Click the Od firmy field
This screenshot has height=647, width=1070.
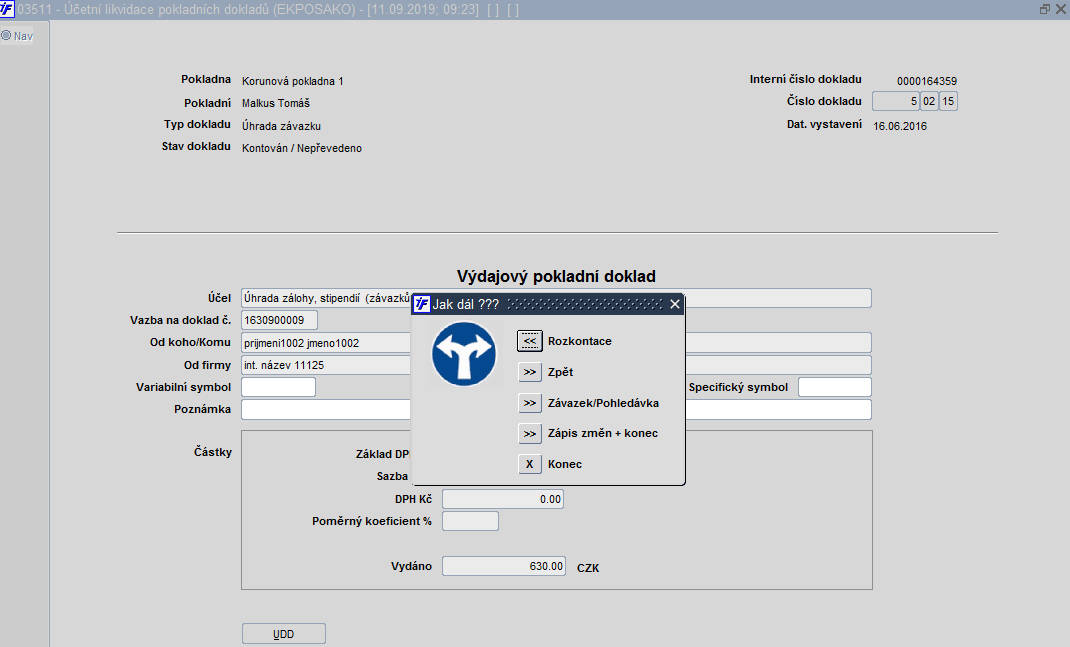click(x=556, y=365)
